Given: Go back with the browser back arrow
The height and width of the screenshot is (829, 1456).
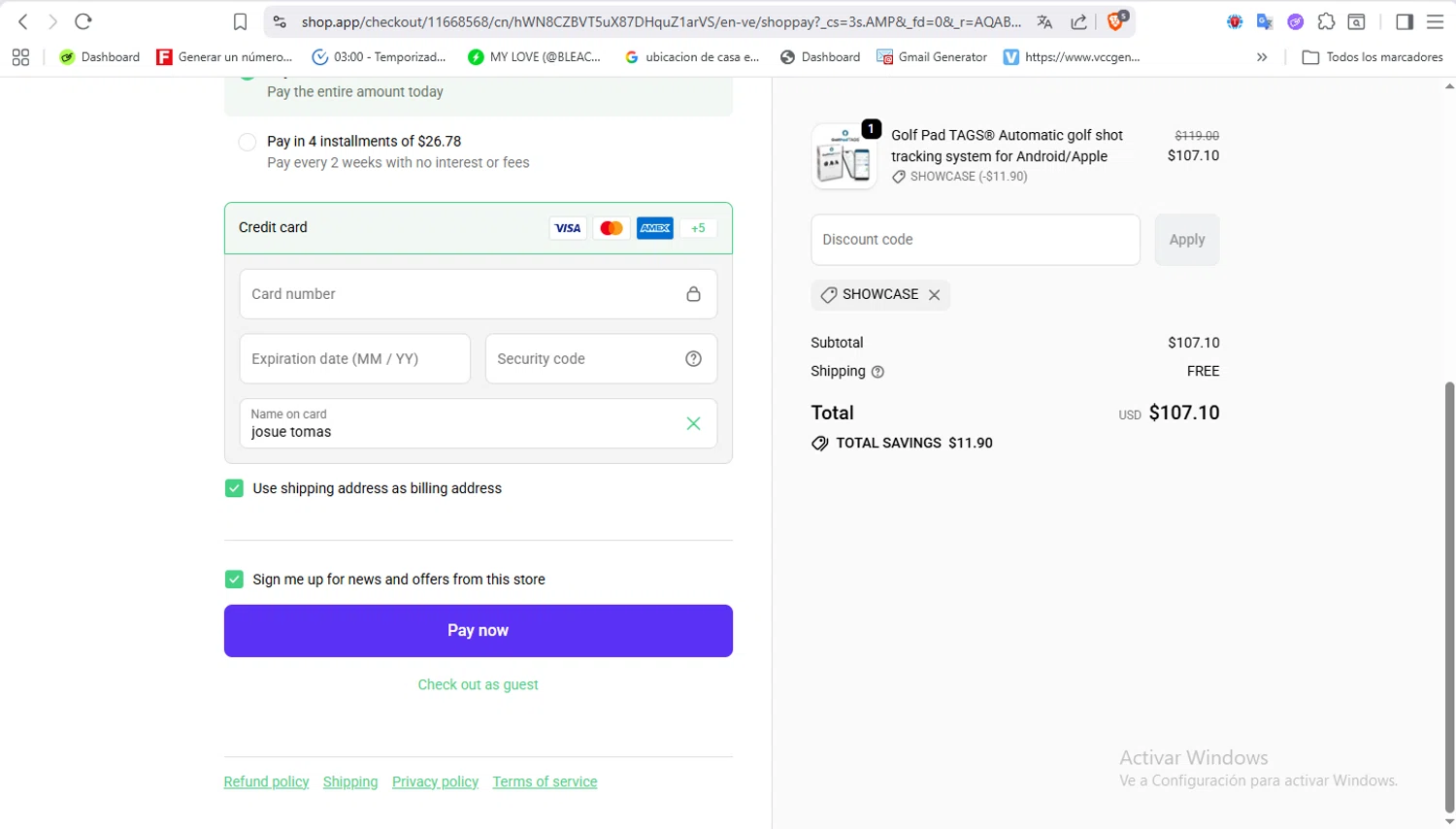Looking at the screenshot, I should pyautogui.click(x=23, y=21).
